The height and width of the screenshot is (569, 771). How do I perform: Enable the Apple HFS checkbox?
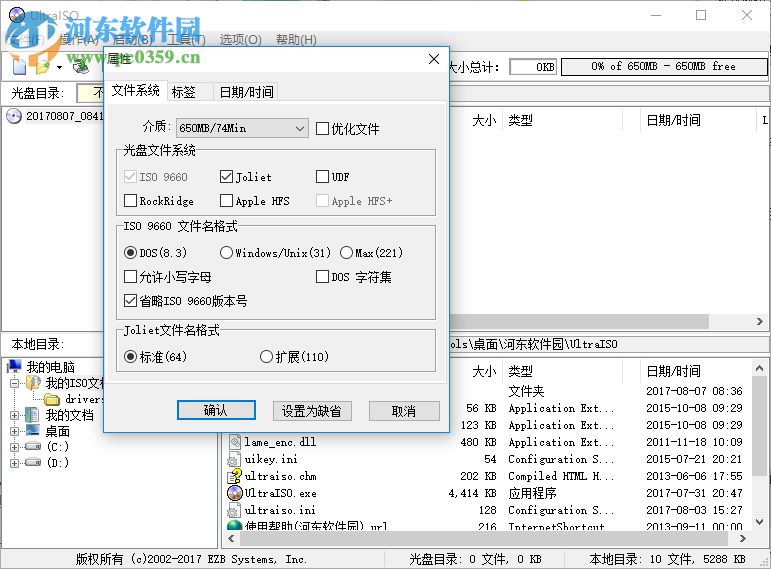[226, 201]
